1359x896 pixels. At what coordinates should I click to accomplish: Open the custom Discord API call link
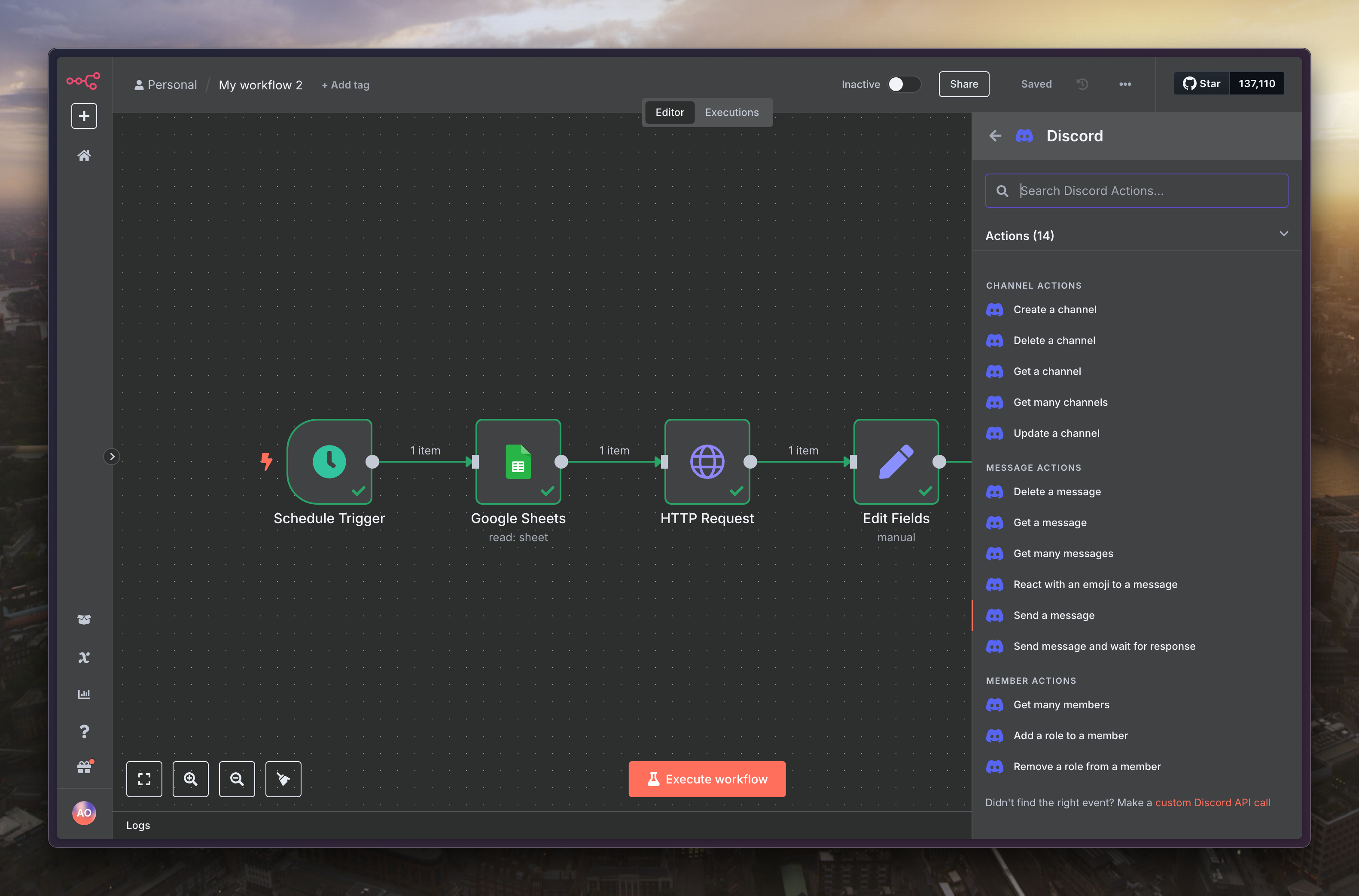tap(1212, 802)
